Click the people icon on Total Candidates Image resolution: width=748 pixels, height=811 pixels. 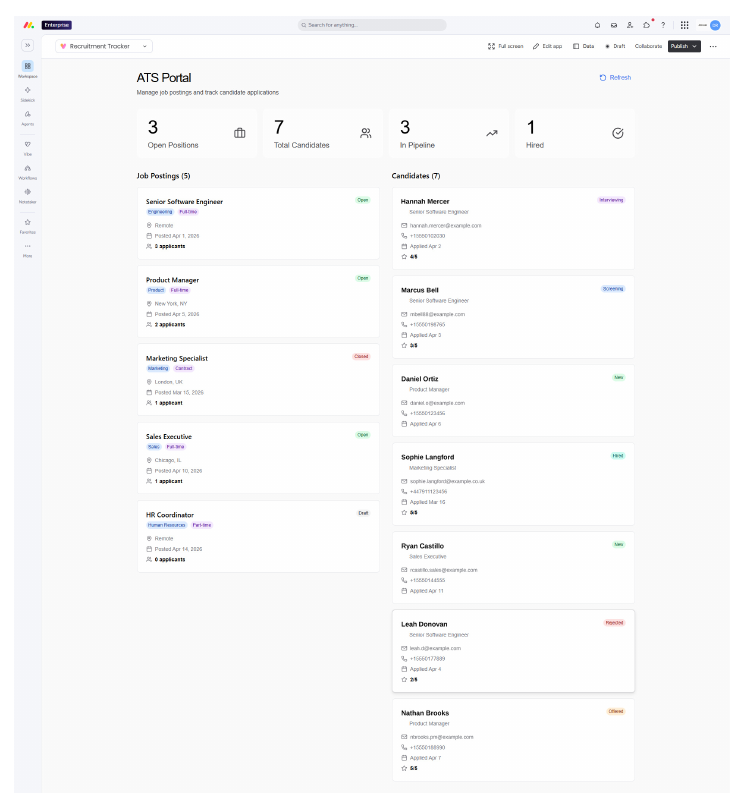coord(366,133)
